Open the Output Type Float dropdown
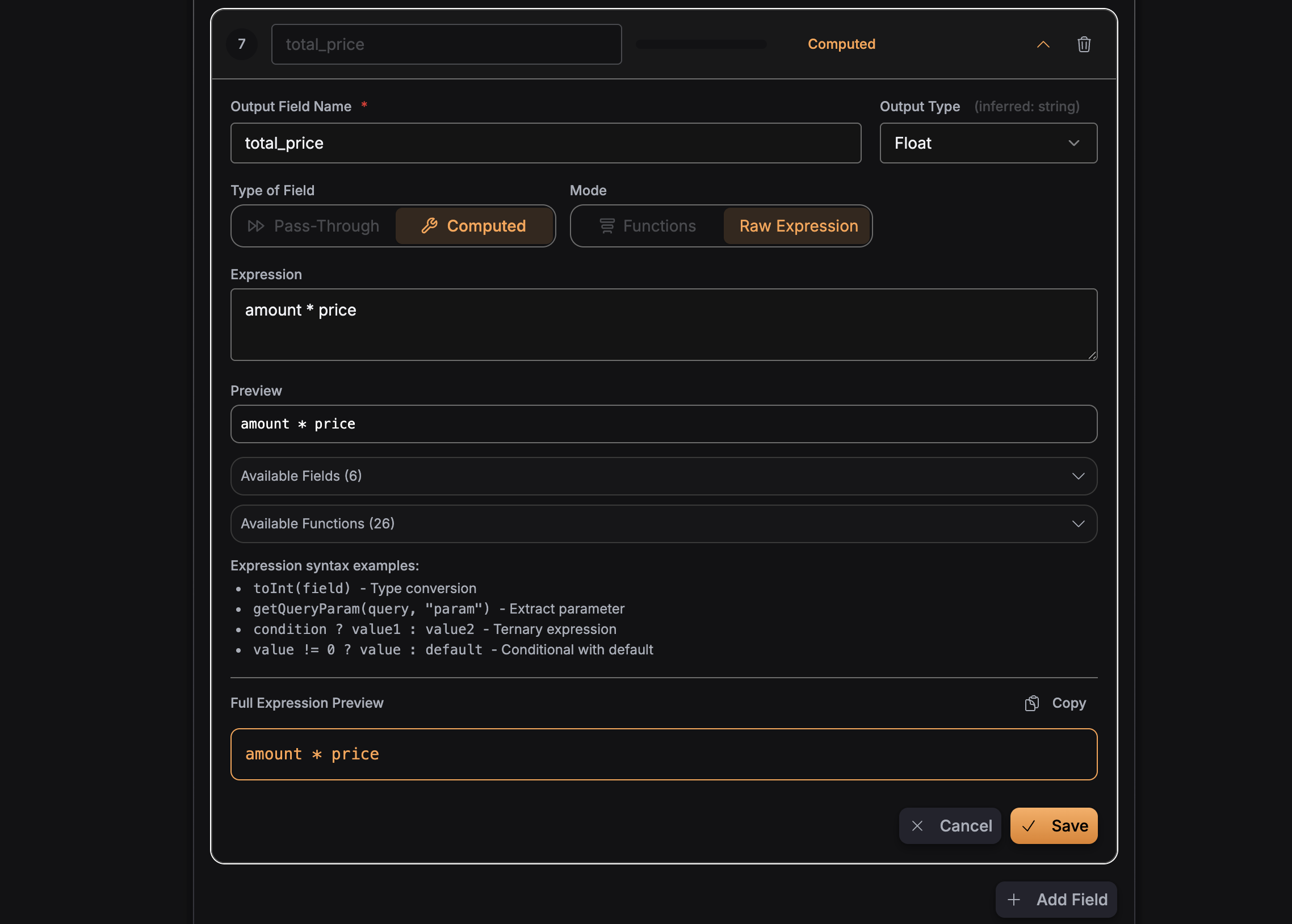The width and height of the screenshot is (1292, 924). click(988, 144)
